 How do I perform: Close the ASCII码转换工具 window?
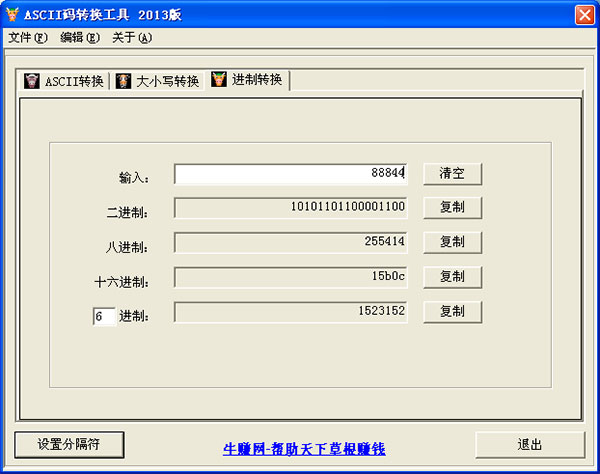click(585, 15)
